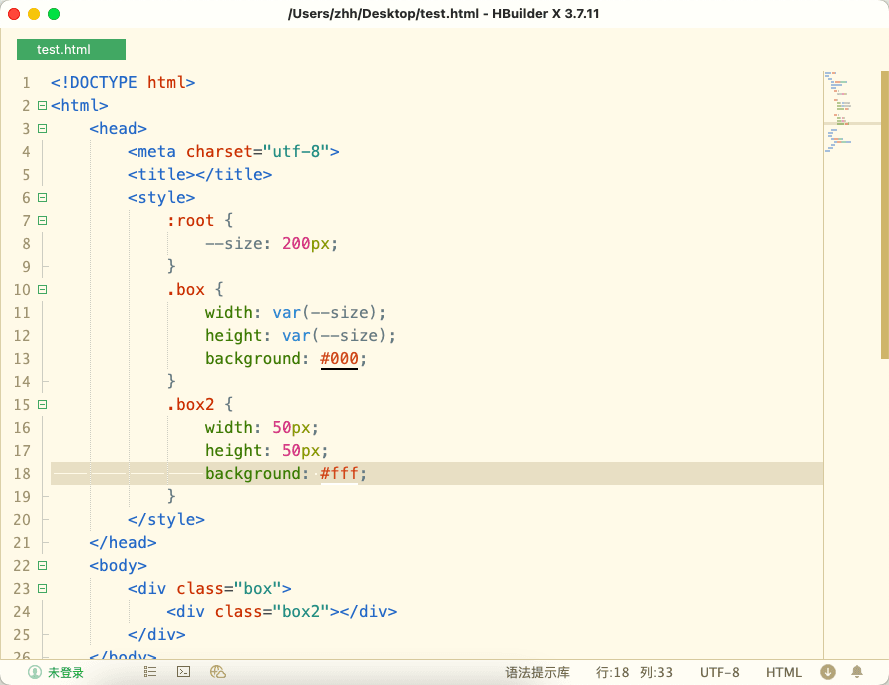Fold the .box rule on line 10
Viewport: 889px width, 685px height.
point(42,290)
